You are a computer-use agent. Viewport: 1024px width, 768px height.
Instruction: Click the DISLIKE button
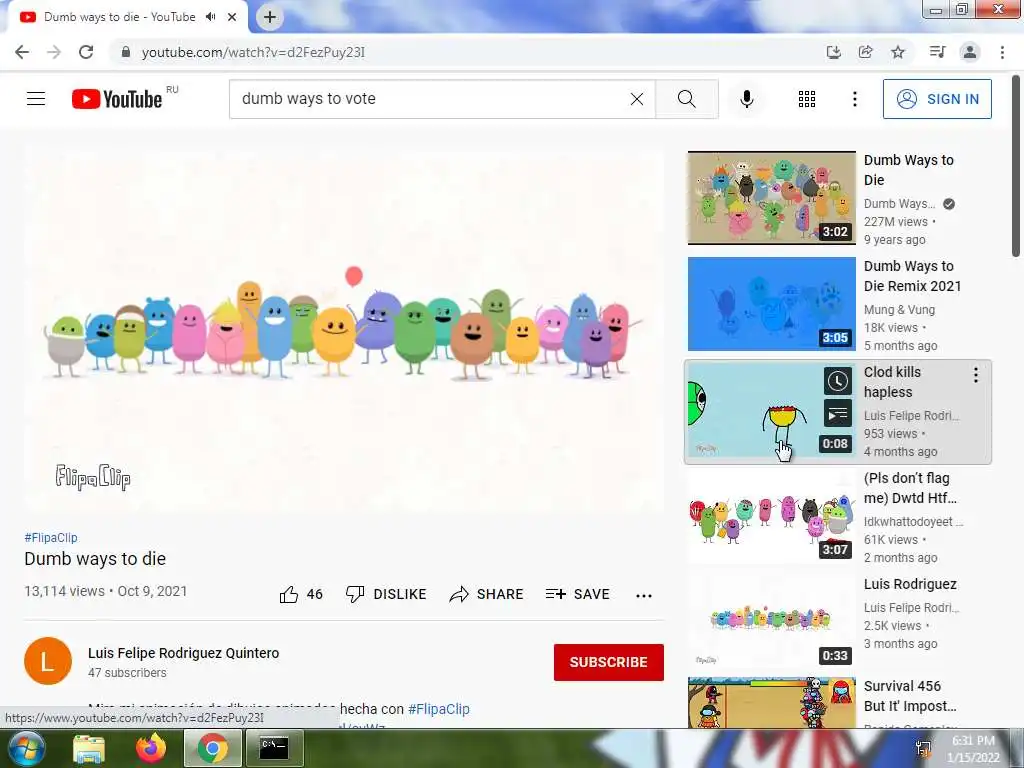[386, 594]
